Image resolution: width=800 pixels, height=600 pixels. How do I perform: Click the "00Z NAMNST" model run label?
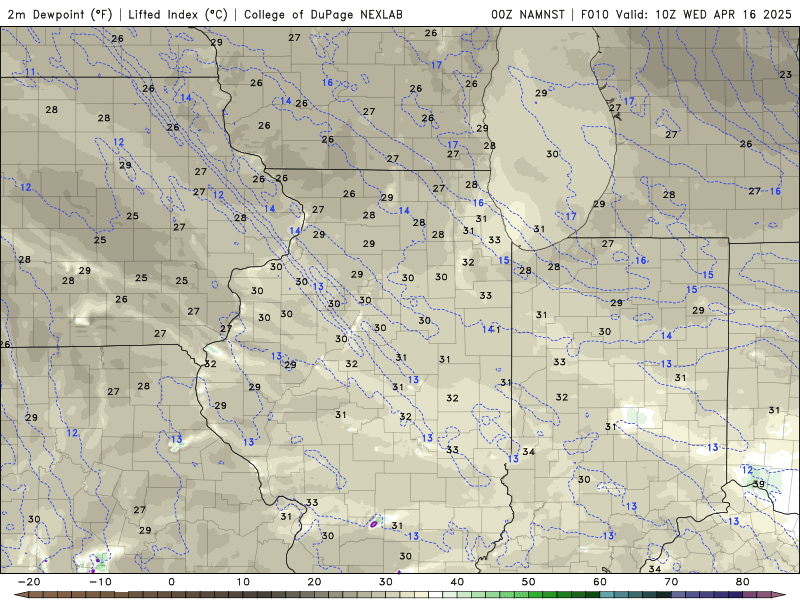tap(528, 14)
